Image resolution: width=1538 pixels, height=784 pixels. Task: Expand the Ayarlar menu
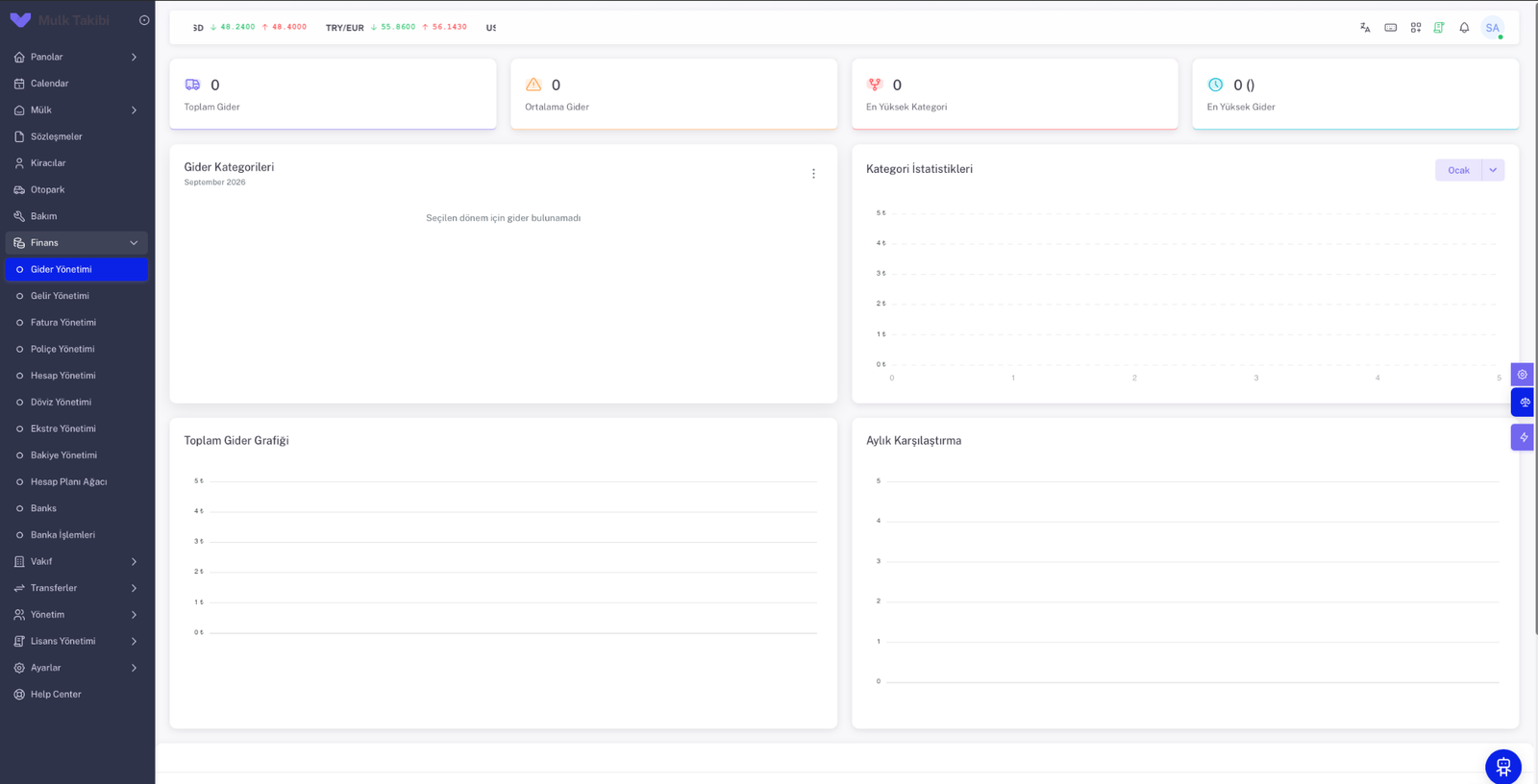click(x=77, y=668)
